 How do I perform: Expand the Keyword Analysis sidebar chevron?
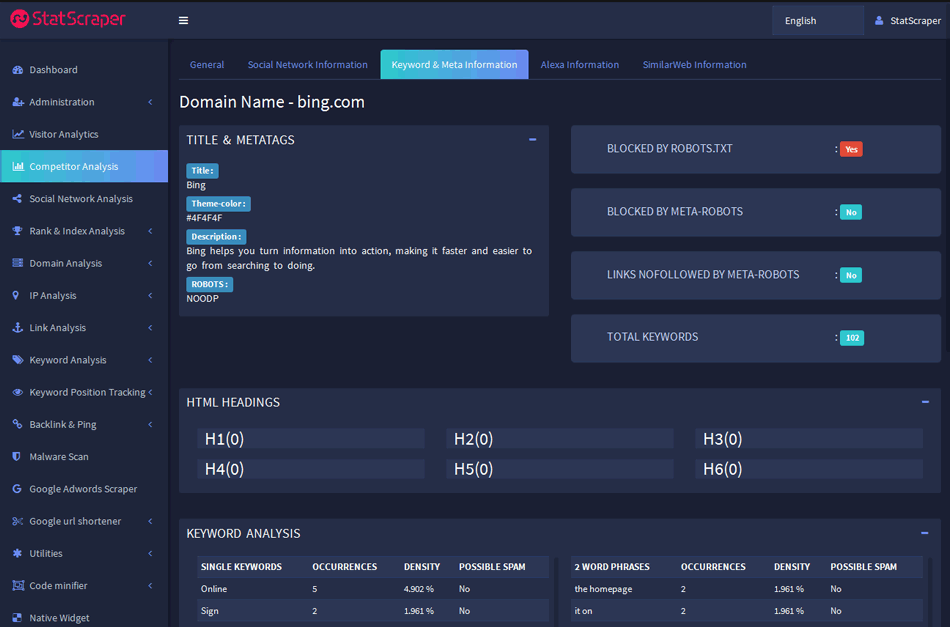coord(150,359)
